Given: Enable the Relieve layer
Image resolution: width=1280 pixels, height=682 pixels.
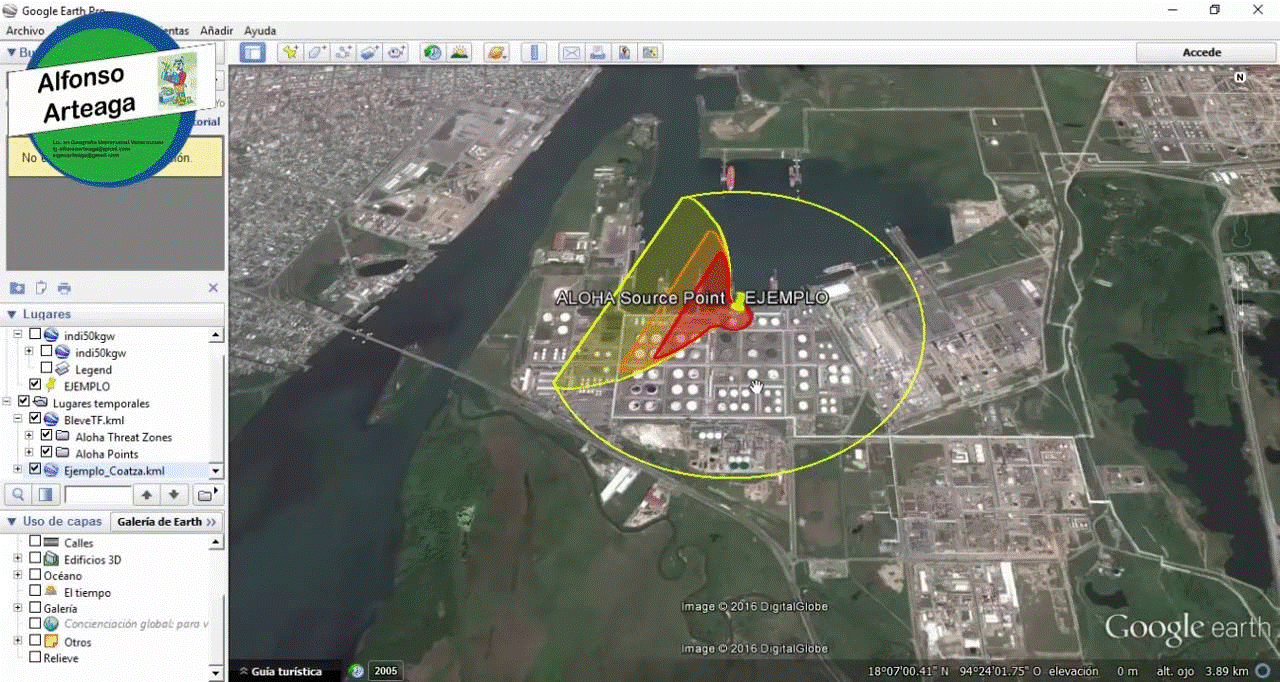Looking at the screenshot, I should point(35,657).
